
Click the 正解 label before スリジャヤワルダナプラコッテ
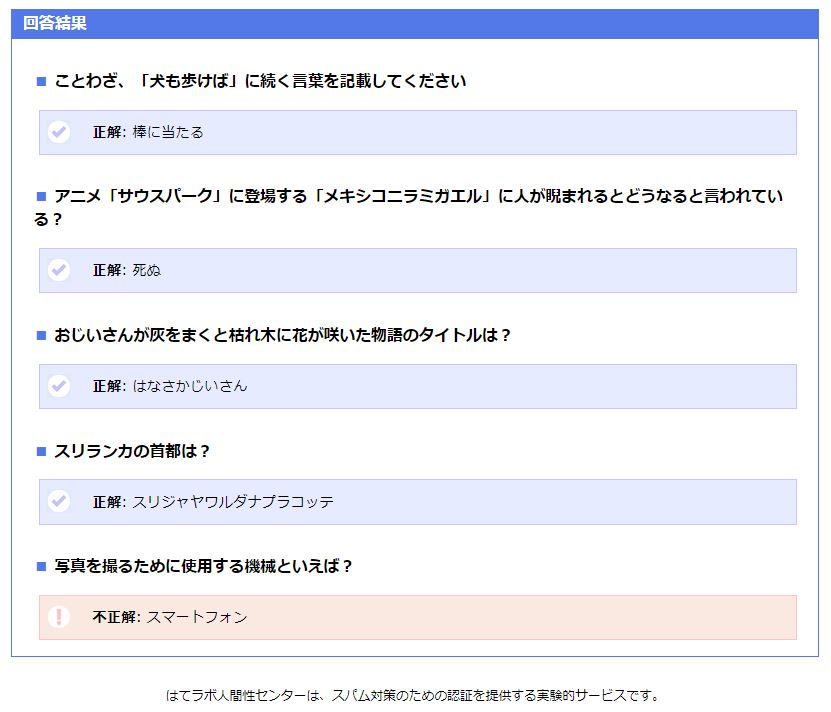[108, 502]
